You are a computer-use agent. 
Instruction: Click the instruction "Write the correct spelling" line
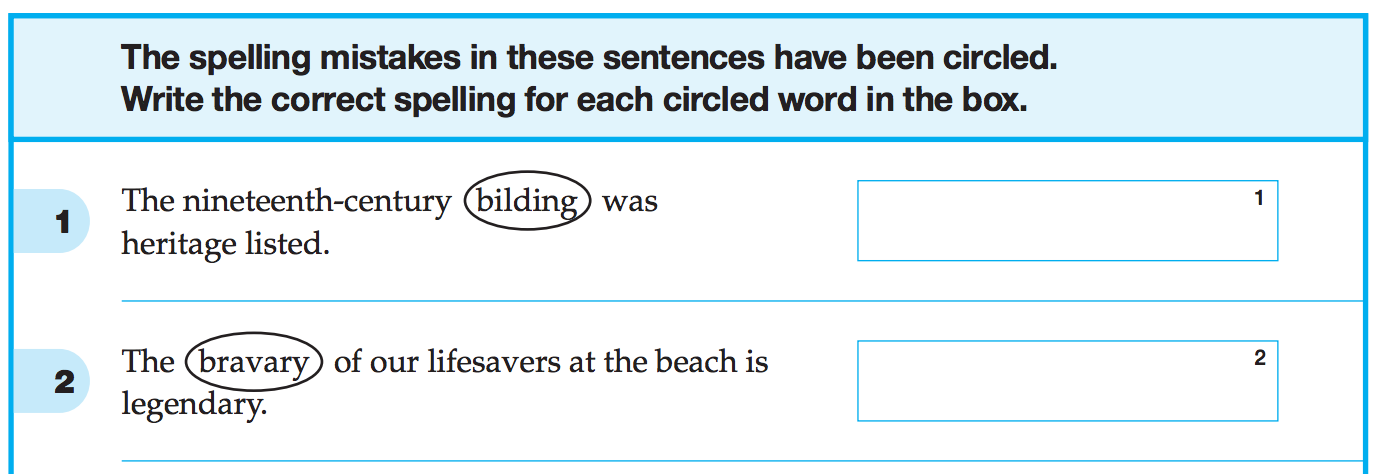574,101
